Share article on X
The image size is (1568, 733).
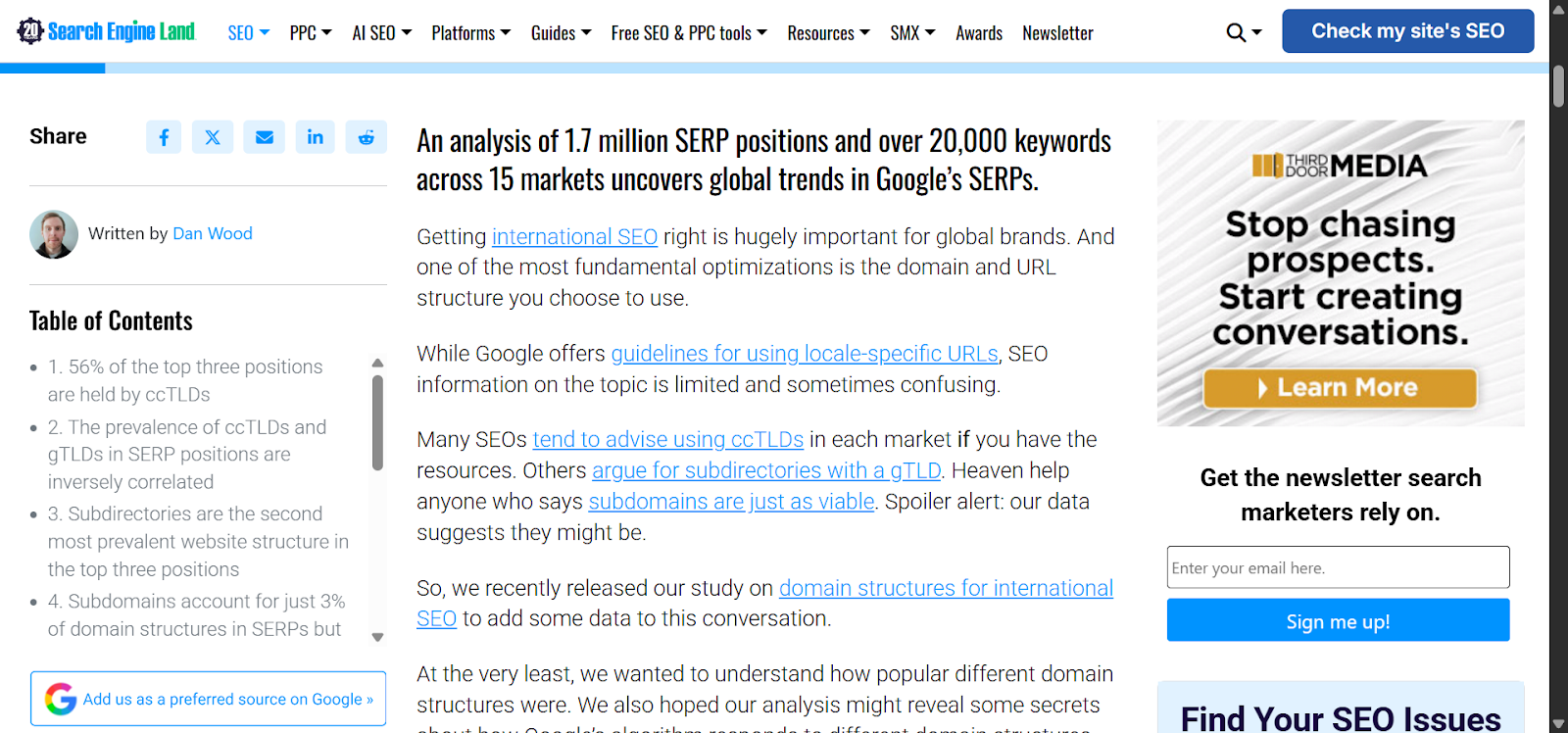(x=213, y=137)
